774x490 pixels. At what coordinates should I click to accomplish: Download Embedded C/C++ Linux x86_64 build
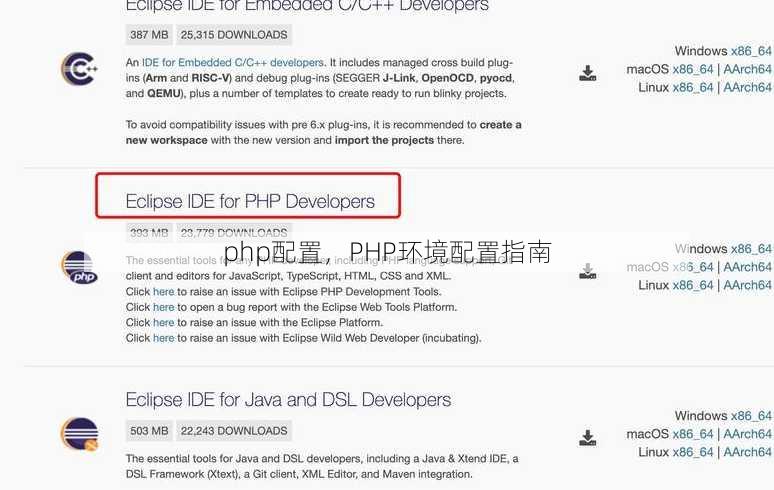coord(693,88)
